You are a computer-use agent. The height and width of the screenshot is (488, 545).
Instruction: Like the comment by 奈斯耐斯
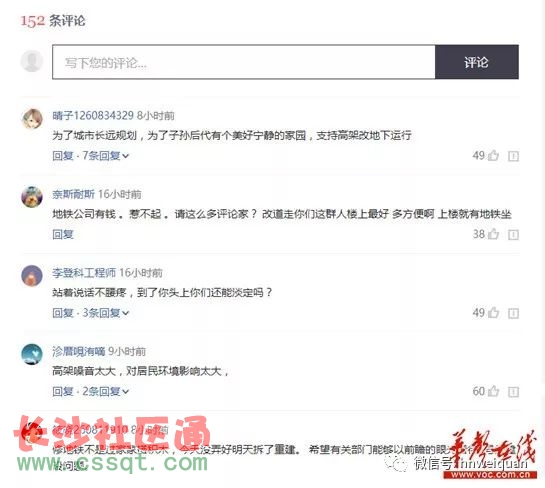pos(493,234)
